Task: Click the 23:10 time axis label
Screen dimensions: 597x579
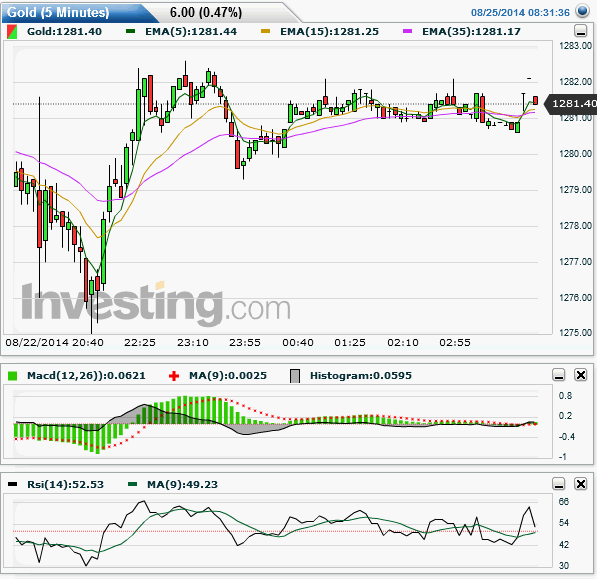Action: pos(193,343)
